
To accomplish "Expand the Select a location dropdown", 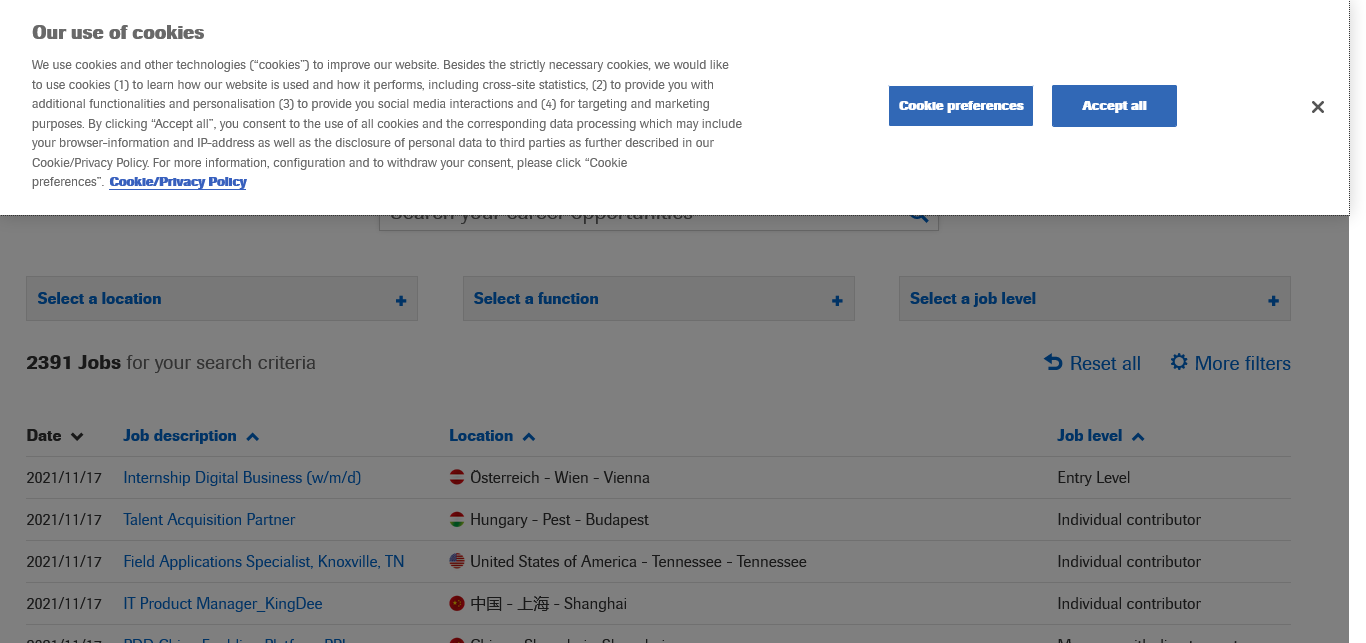I will pyautogui.click(x=221, y=299).
